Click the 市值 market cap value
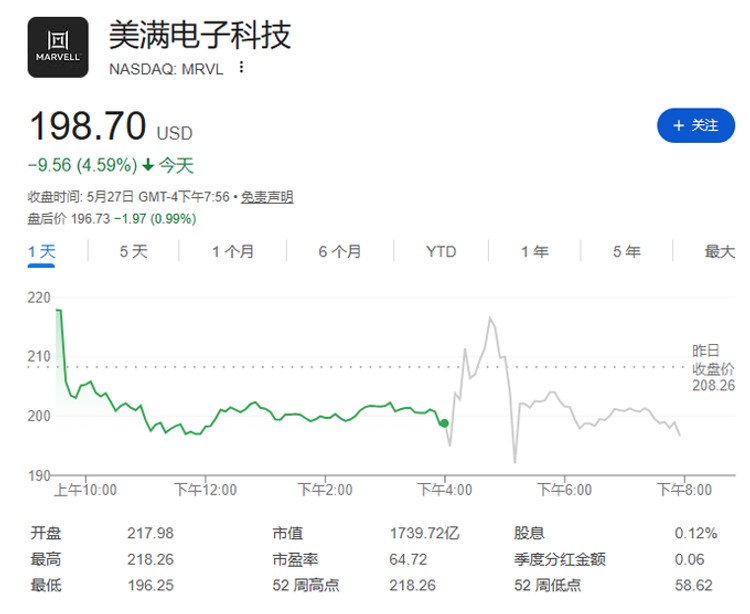Image resolution: width=750 pixels, height=614 pixels. [x=424, y=533]
